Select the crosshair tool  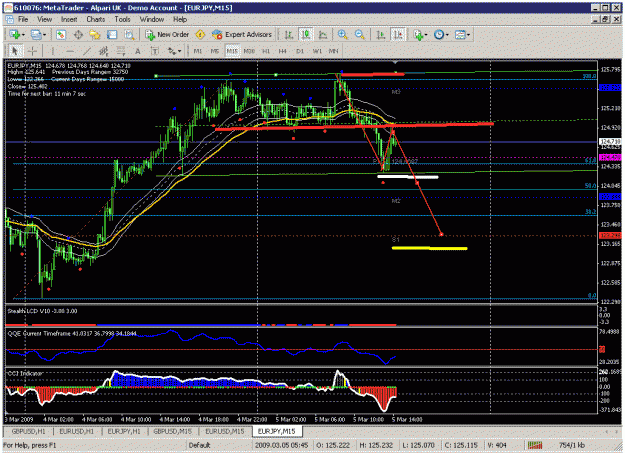[32, 51]
